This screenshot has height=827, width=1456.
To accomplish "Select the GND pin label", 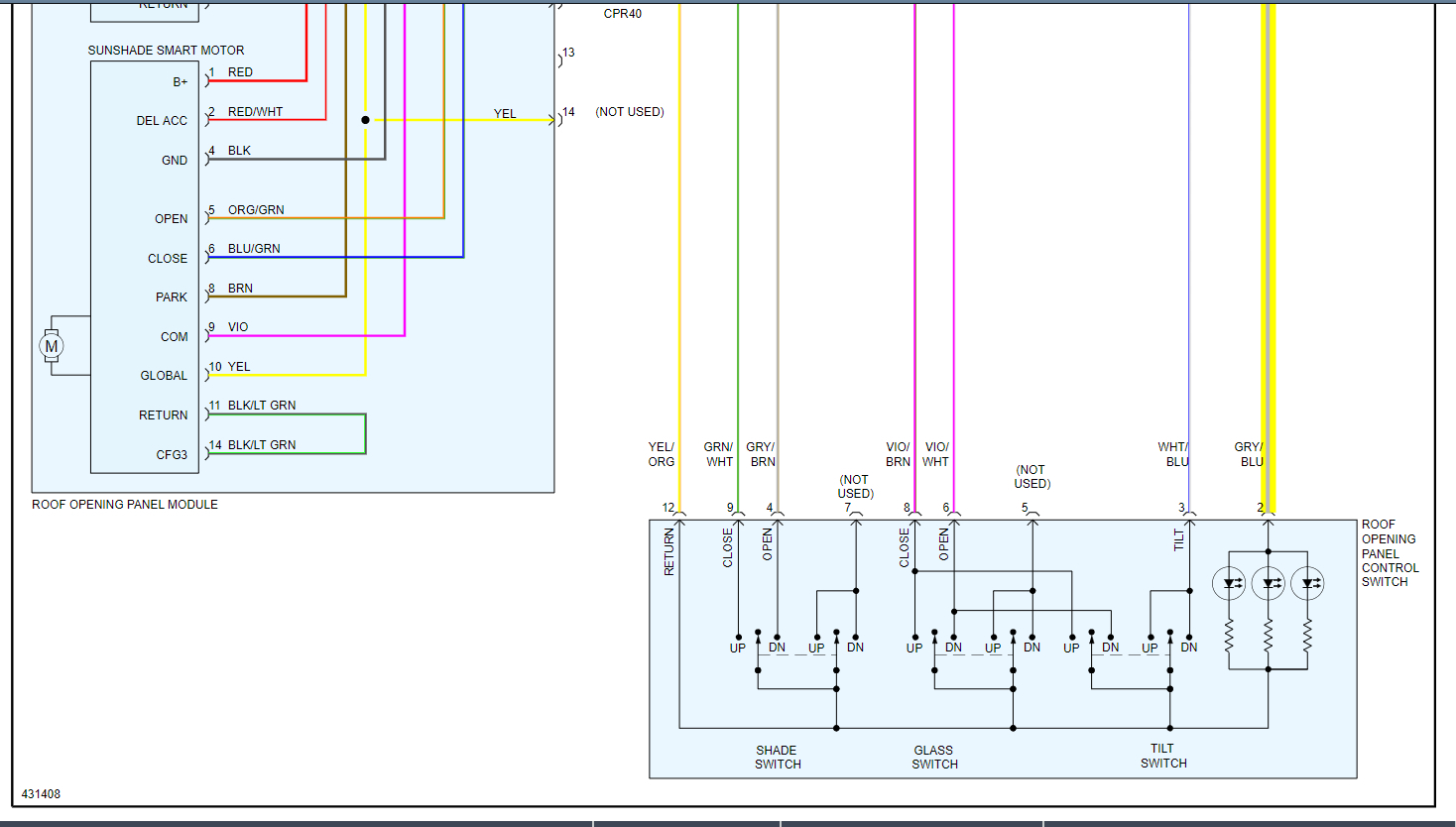I will [x=175, y=161].
